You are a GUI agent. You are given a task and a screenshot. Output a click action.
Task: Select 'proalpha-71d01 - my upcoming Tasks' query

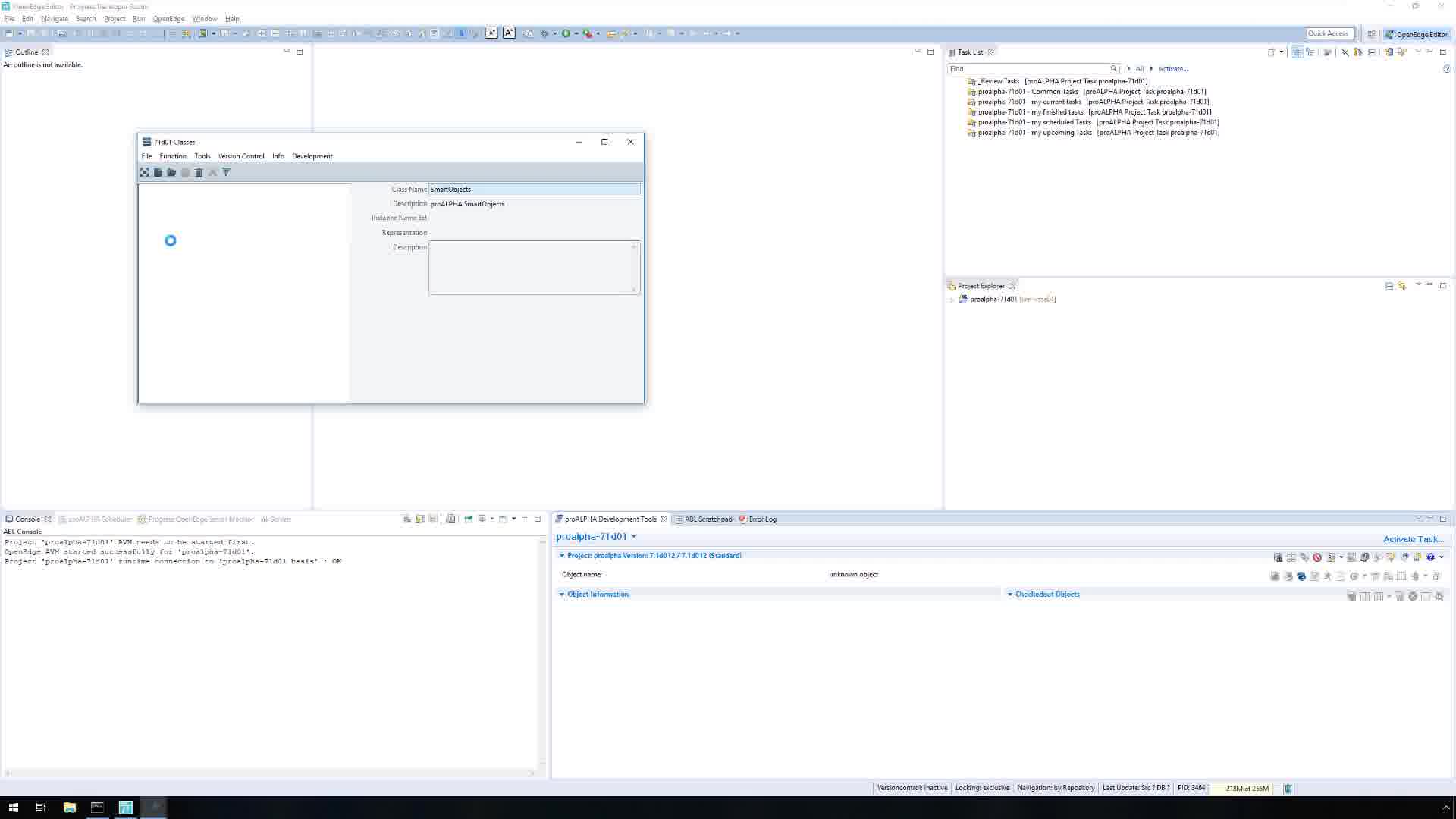tap(1093, 133)
